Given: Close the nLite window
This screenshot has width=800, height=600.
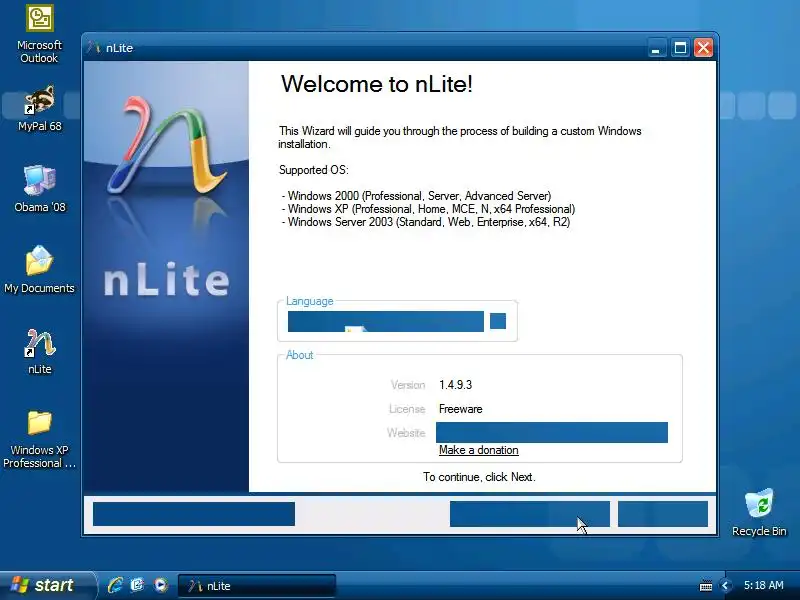Looking at the screenshot, I should (x=703, y=48).
